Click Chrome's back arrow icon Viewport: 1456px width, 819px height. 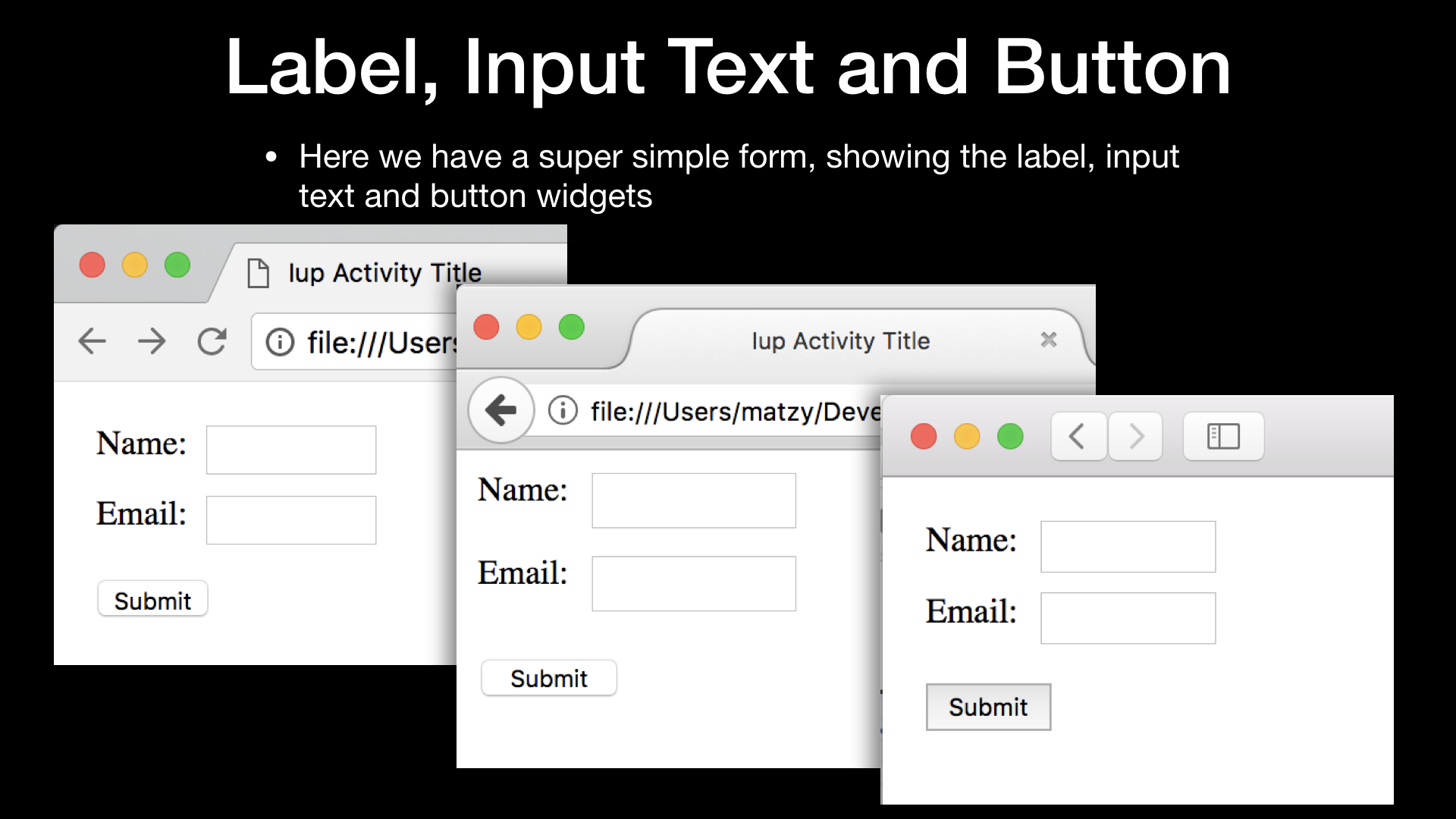(92, 341)
